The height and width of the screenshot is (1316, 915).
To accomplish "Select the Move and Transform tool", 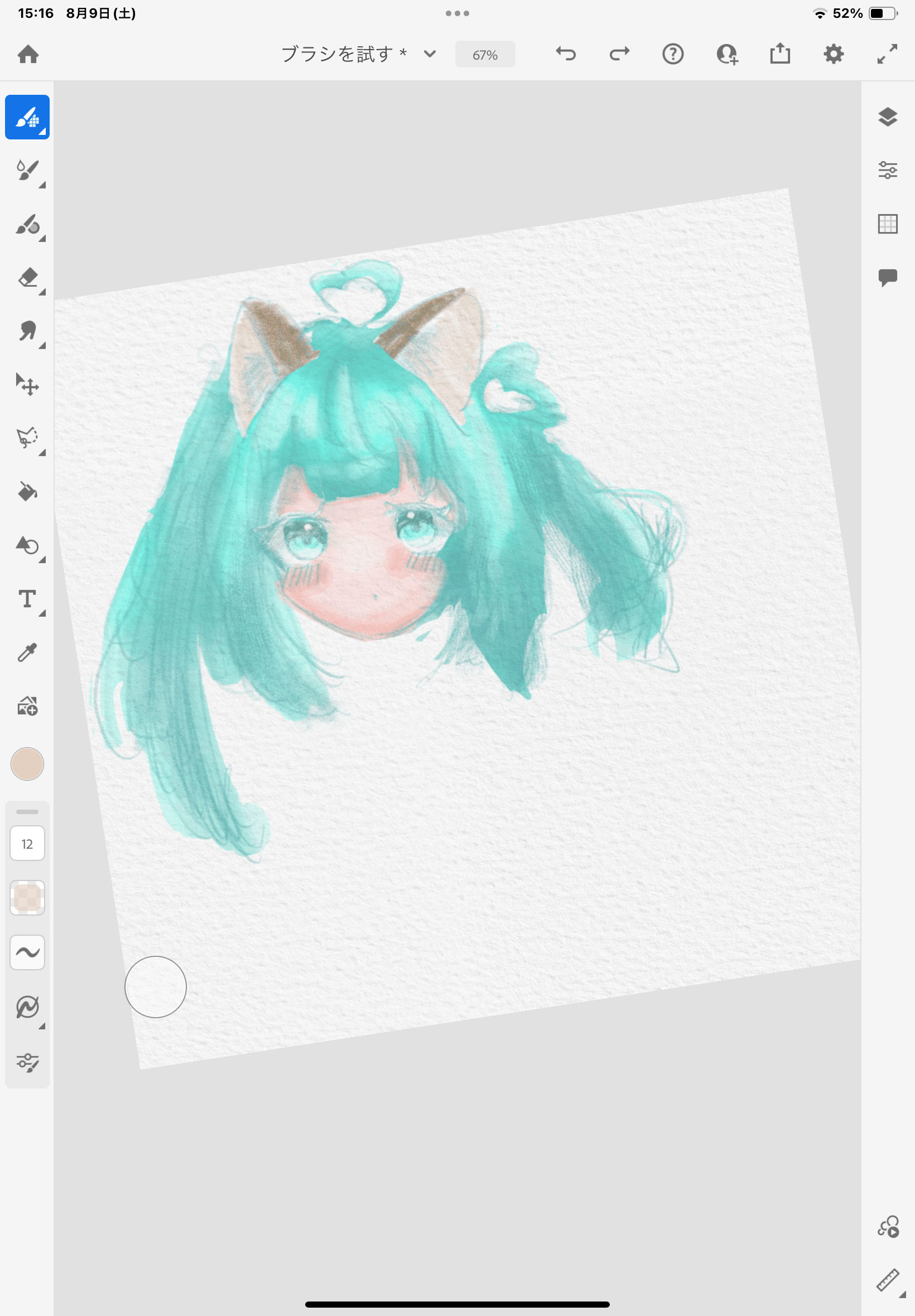I will pos(27,384).
